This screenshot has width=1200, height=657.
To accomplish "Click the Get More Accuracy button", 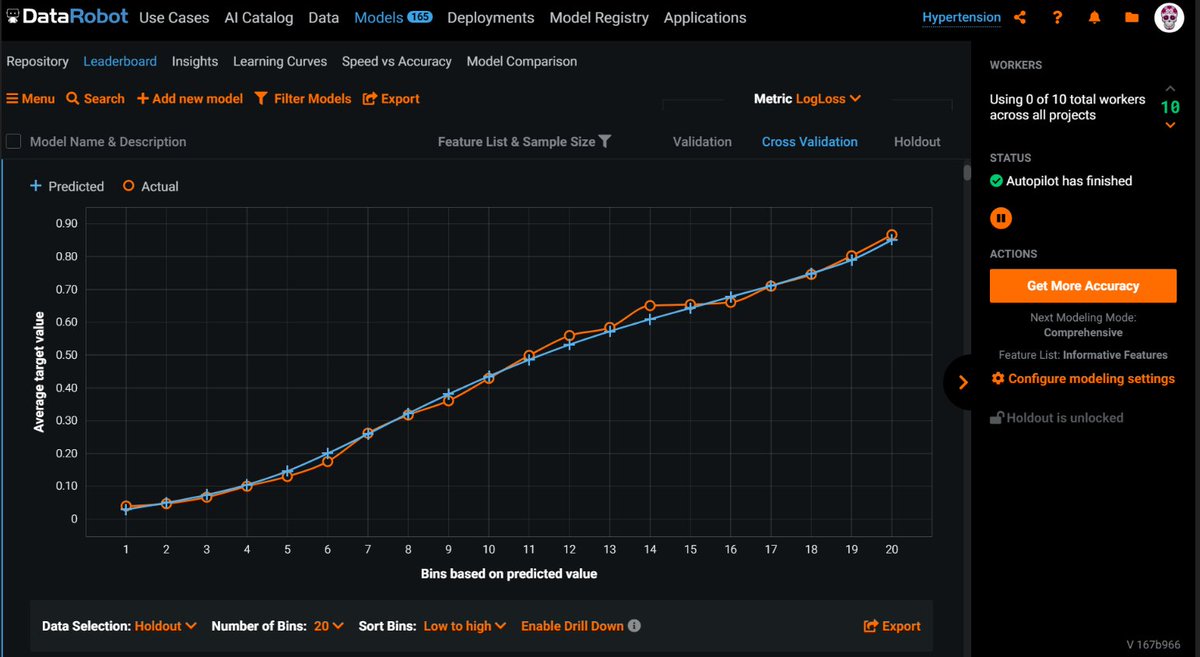I will [1083, 286].
